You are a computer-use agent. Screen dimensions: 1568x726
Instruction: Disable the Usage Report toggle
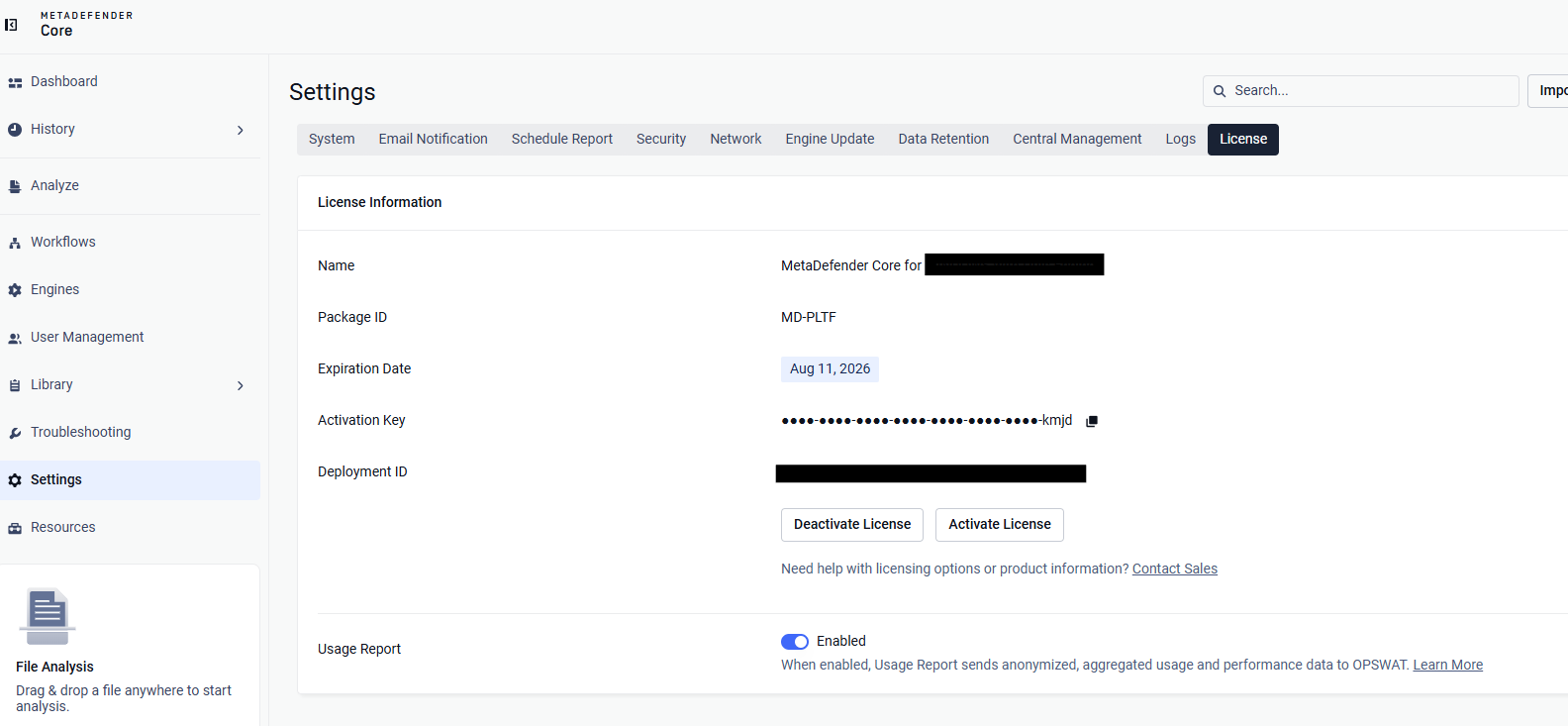(795, 642)
